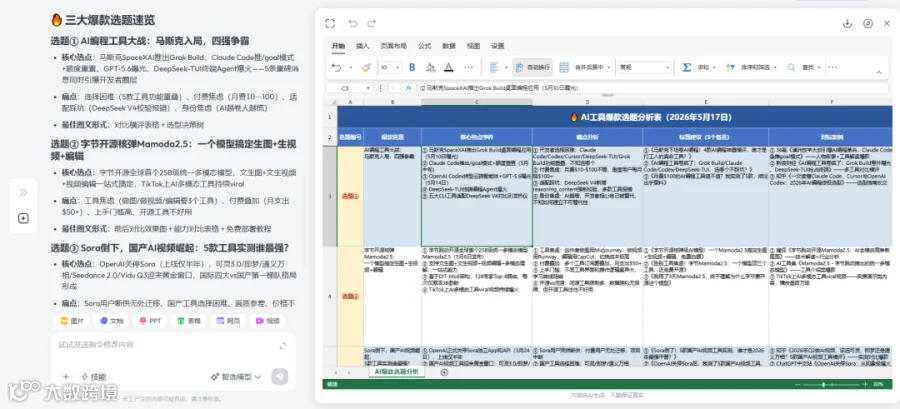900x409 pixels.
Task: Open the merge and center dropdown arrow
Action: coord(608,68)
